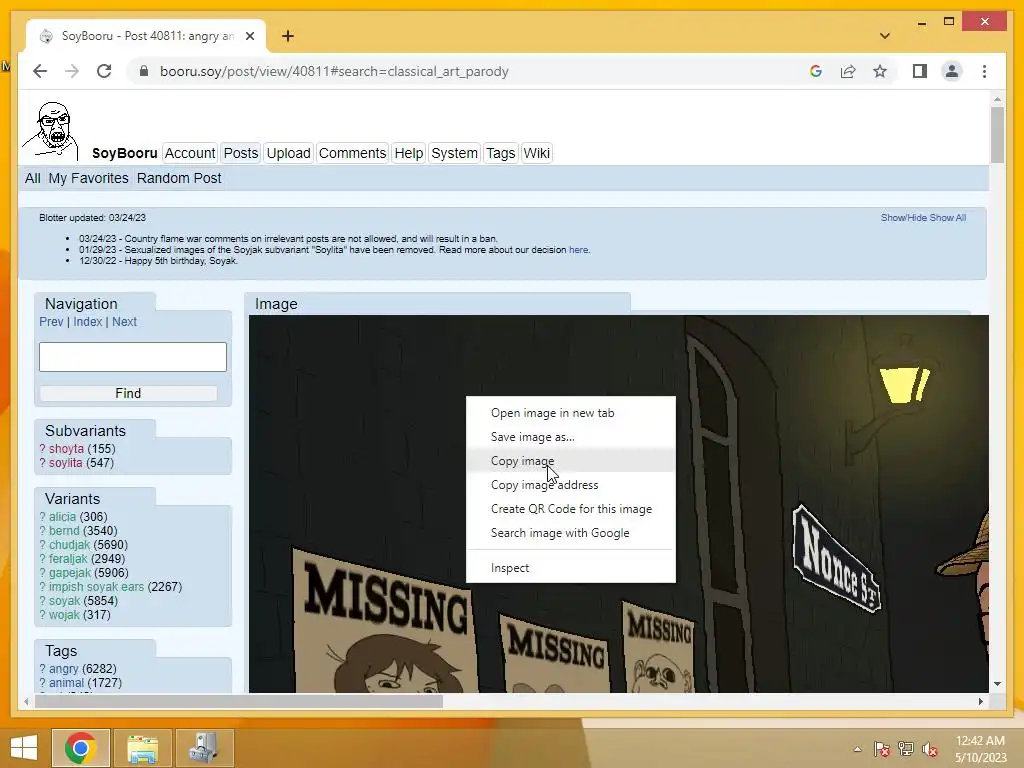
Task: Open the angry tag
Action: click(63, 669)
